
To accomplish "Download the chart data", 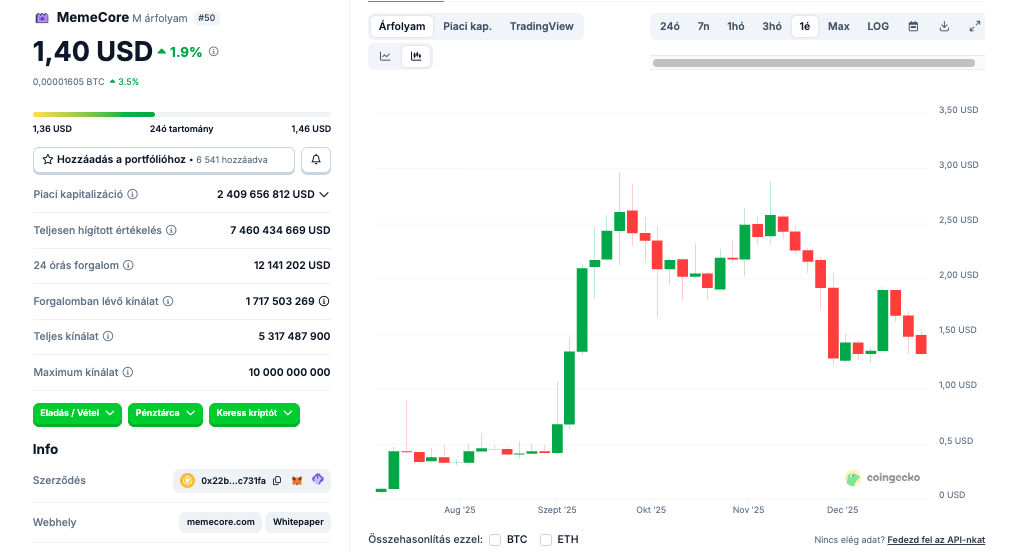I will 944,26.
